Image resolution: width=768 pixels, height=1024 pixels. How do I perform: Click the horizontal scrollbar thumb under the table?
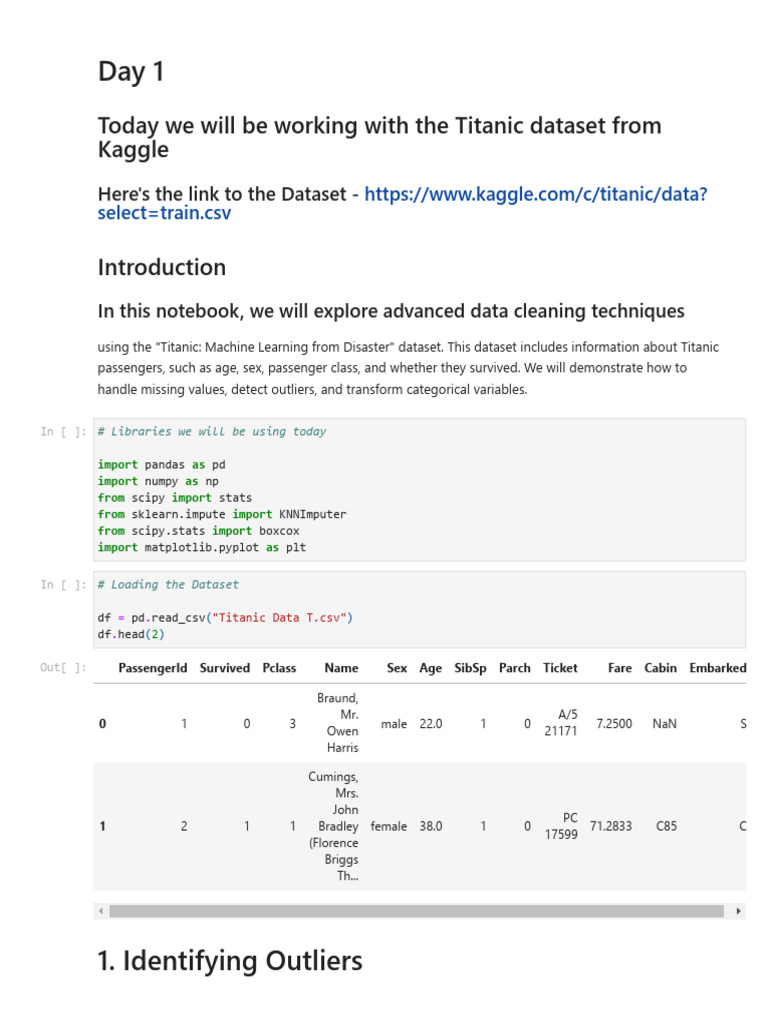[x=415, y=911]
